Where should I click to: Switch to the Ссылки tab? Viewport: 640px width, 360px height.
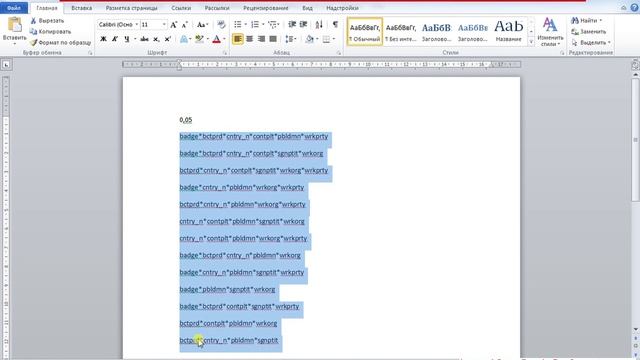[181, 8]
